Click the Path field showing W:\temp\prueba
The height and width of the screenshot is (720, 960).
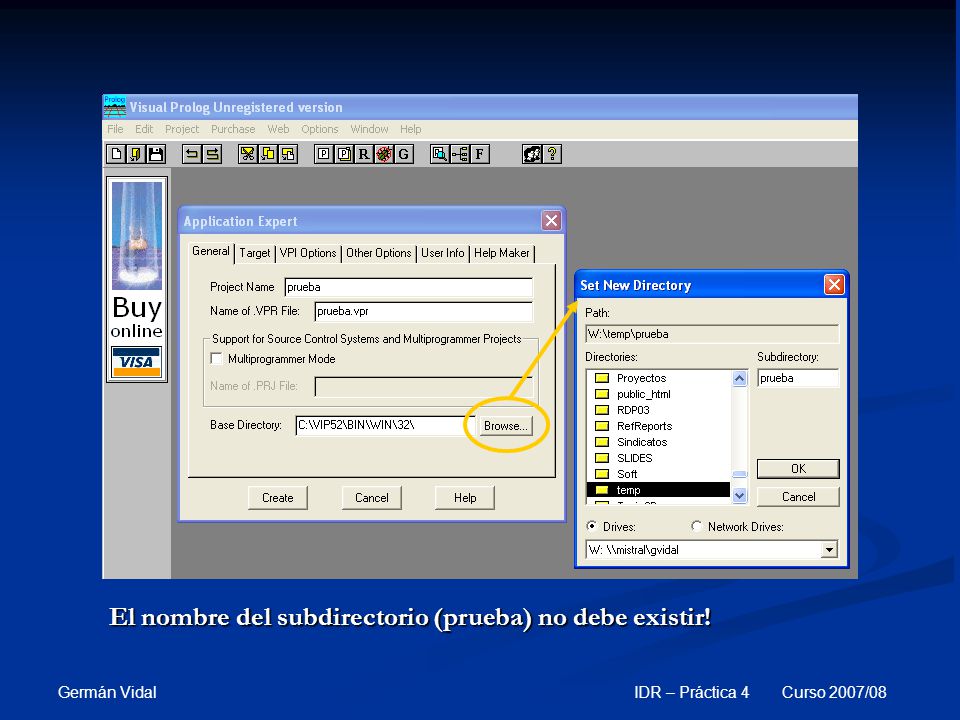[x=712, y=334]
